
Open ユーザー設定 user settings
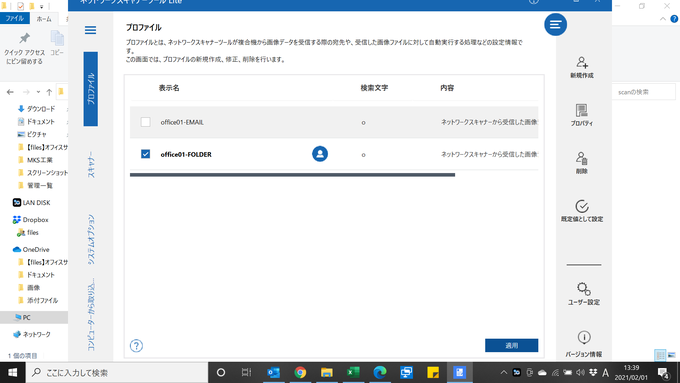coord(584,294)
